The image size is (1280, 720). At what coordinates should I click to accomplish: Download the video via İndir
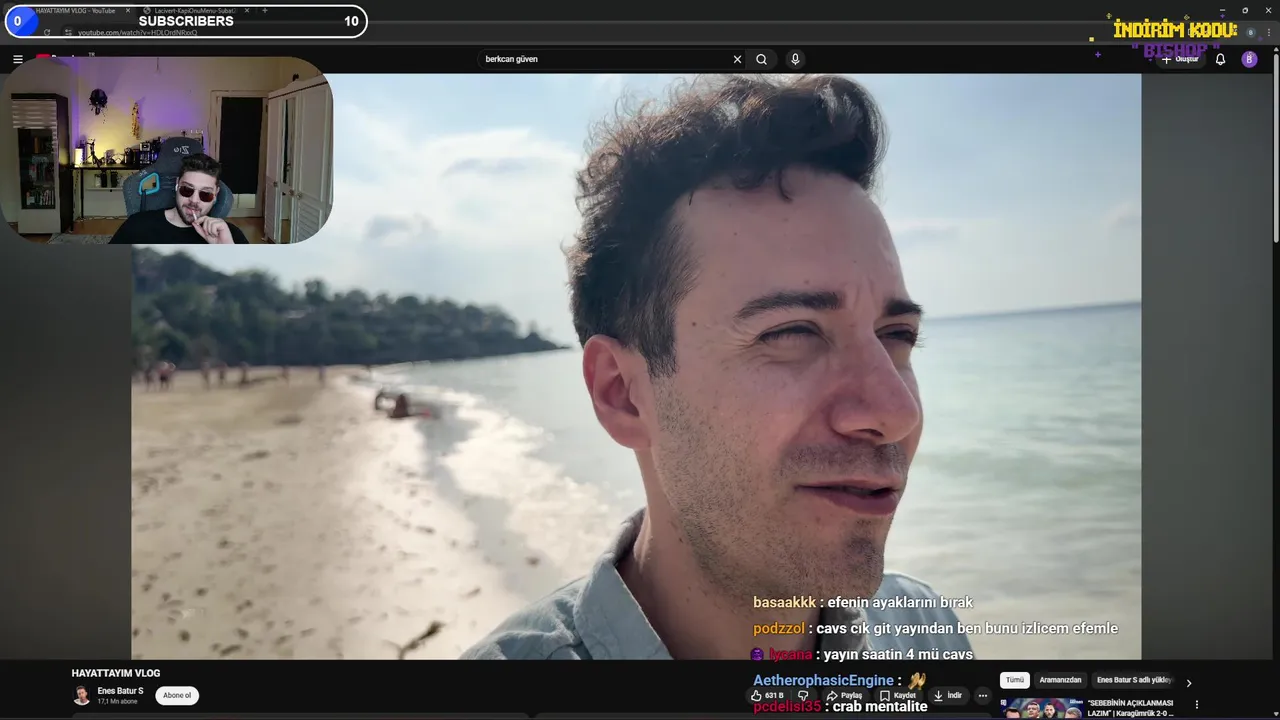pyautogui.click(x=947, y=695)
